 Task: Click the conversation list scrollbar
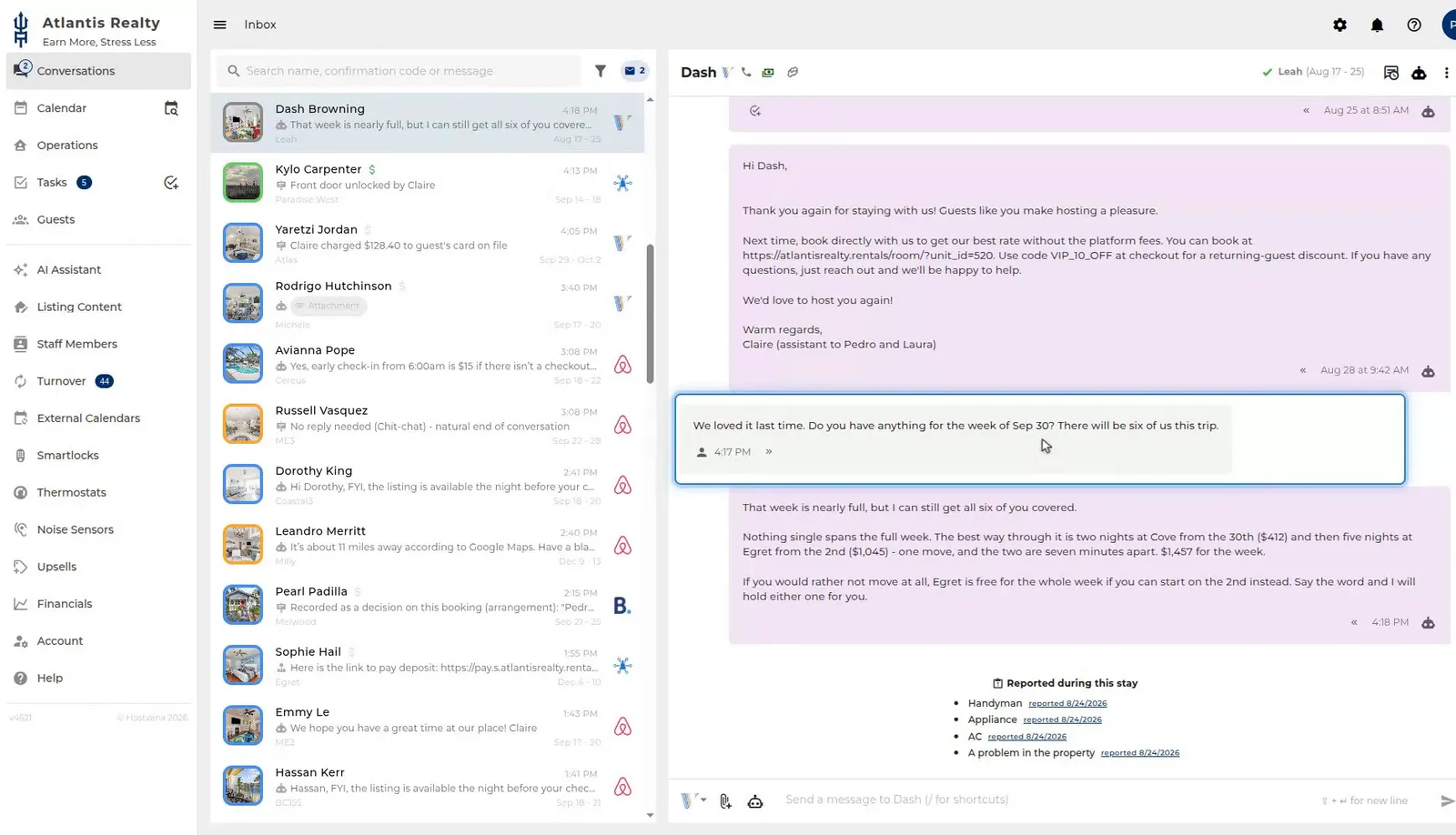point(650,314)
